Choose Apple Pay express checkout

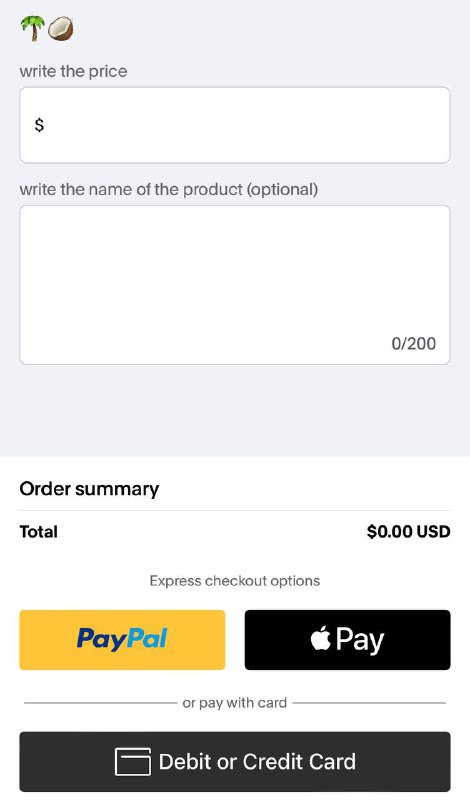point(348,640)
